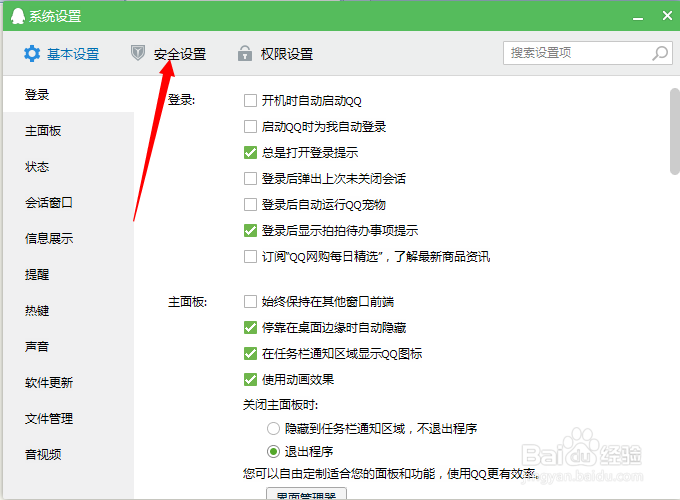Minimize the 系统设置 window
This screenshot has width=680, height=500.
coord(638,17)
